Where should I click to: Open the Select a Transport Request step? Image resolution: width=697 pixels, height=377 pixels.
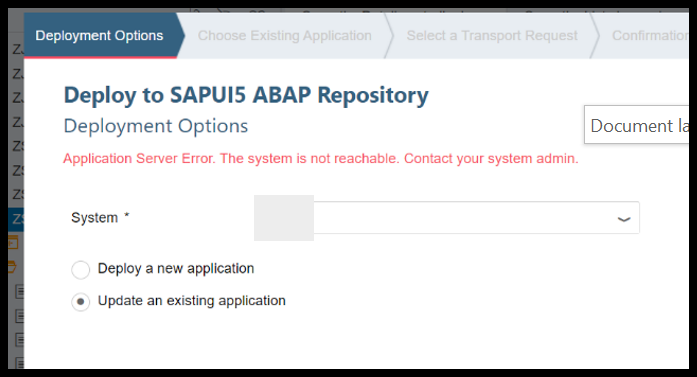click(x=492, y=36)
